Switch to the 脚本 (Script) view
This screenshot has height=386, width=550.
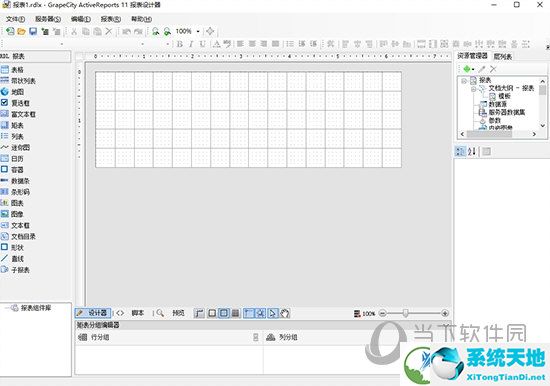pos(131,313)
